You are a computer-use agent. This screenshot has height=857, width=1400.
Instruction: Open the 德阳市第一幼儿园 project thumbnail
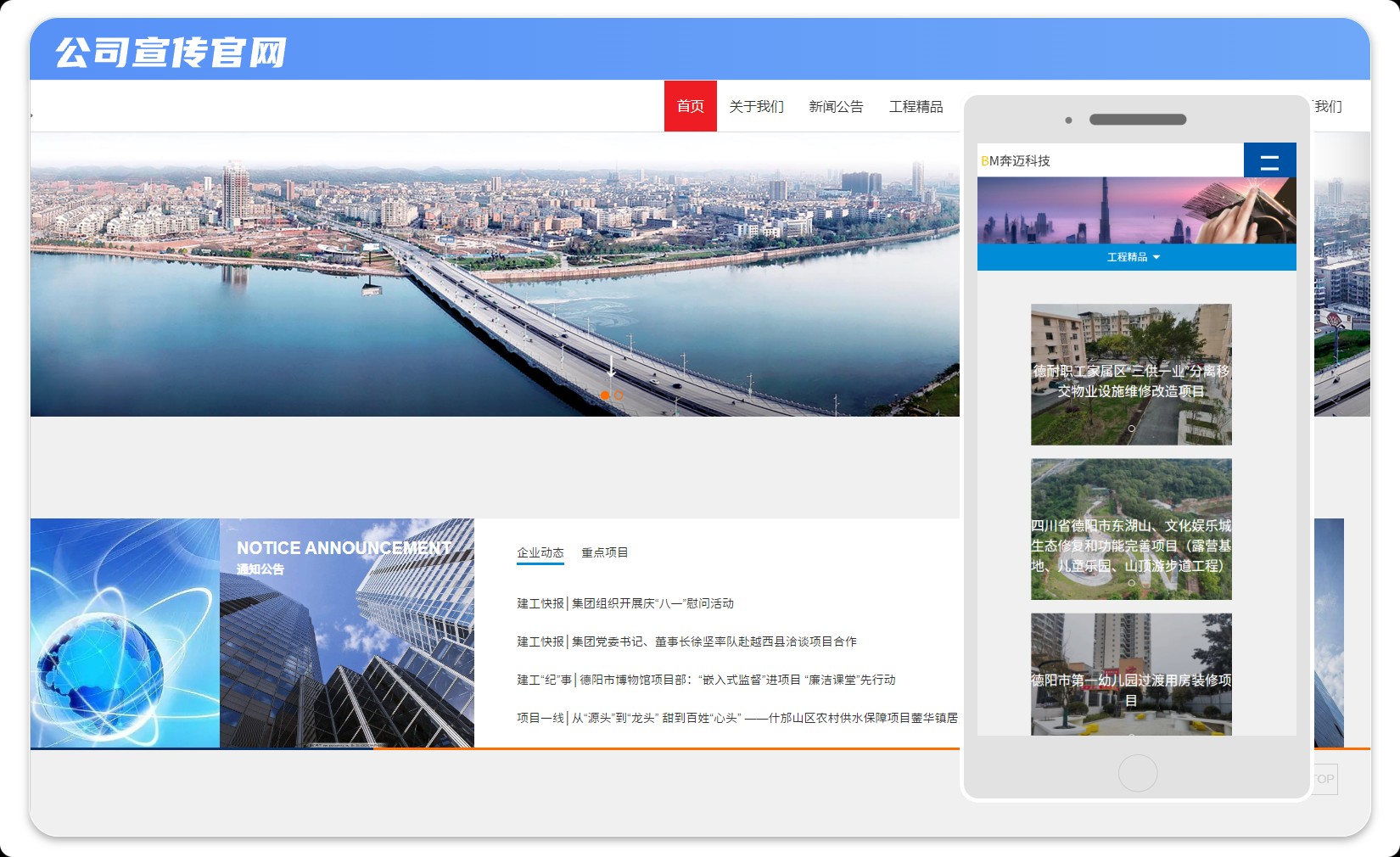1131,675
